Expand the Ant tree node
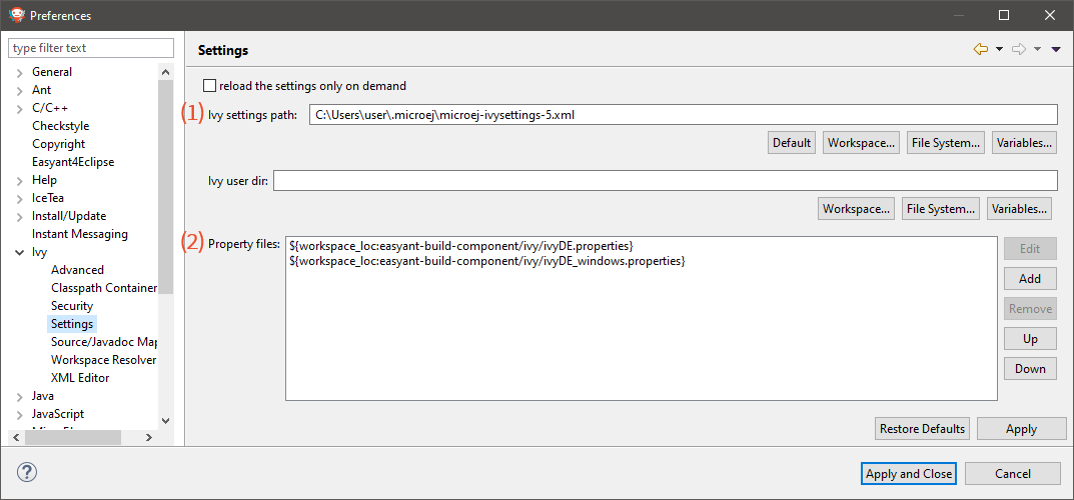1074x500 pixels. [19, 90]
